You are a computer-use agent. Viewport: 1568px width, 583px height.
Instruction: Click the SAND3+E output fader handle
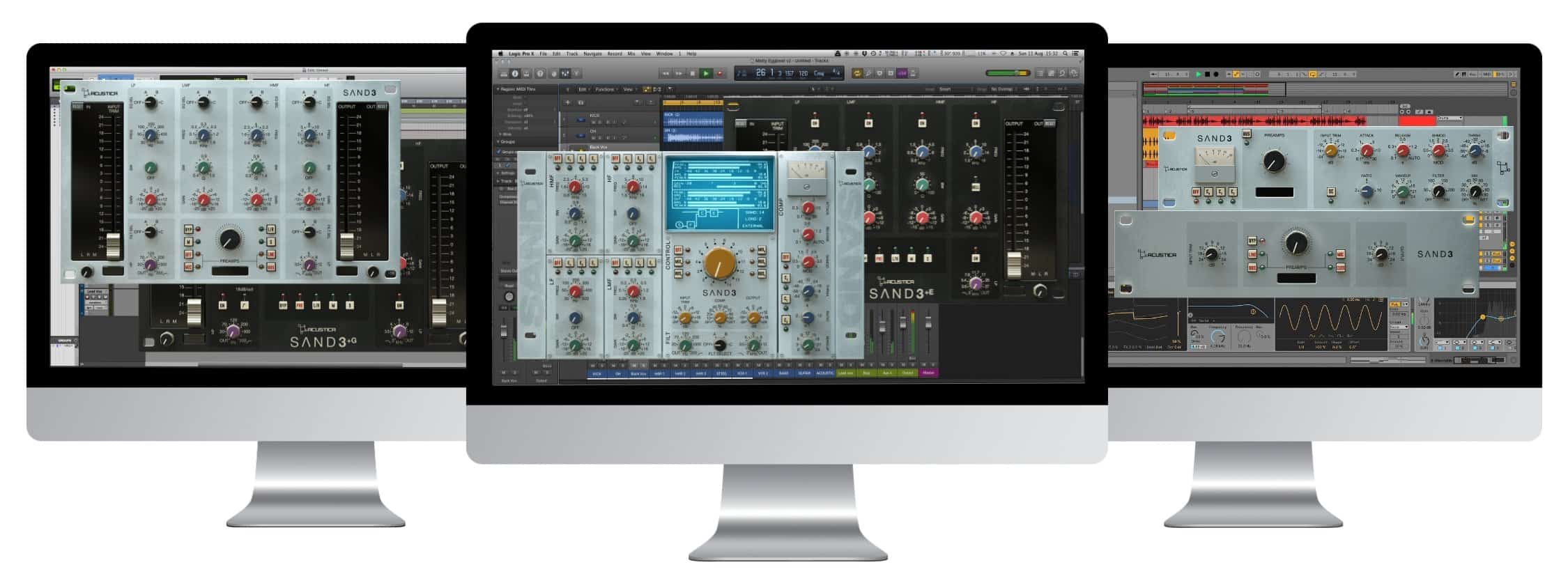point(1015,265)
